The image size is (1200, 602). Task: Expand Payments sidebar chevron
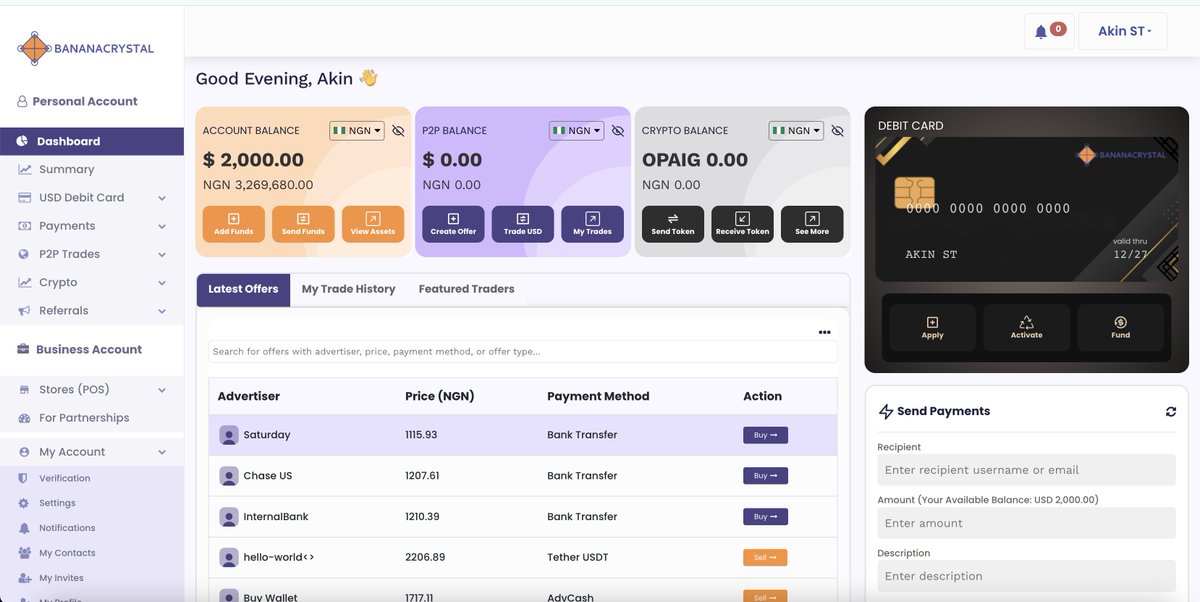(162, 226)
